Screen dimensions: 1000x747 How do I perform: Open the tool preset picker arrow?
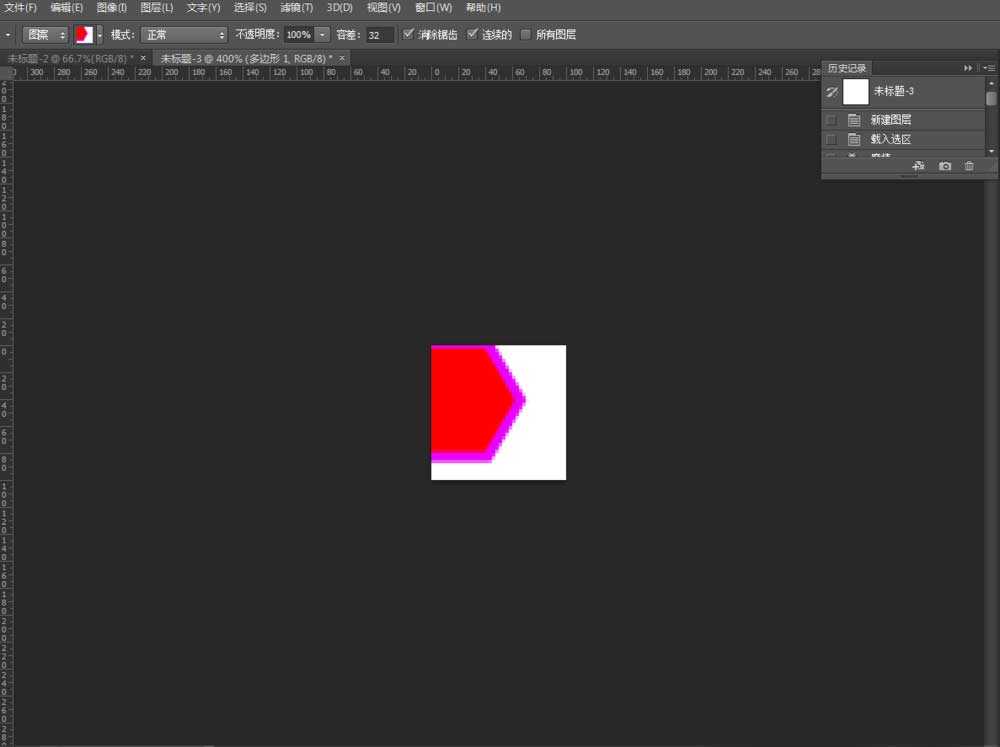point(8,34)
